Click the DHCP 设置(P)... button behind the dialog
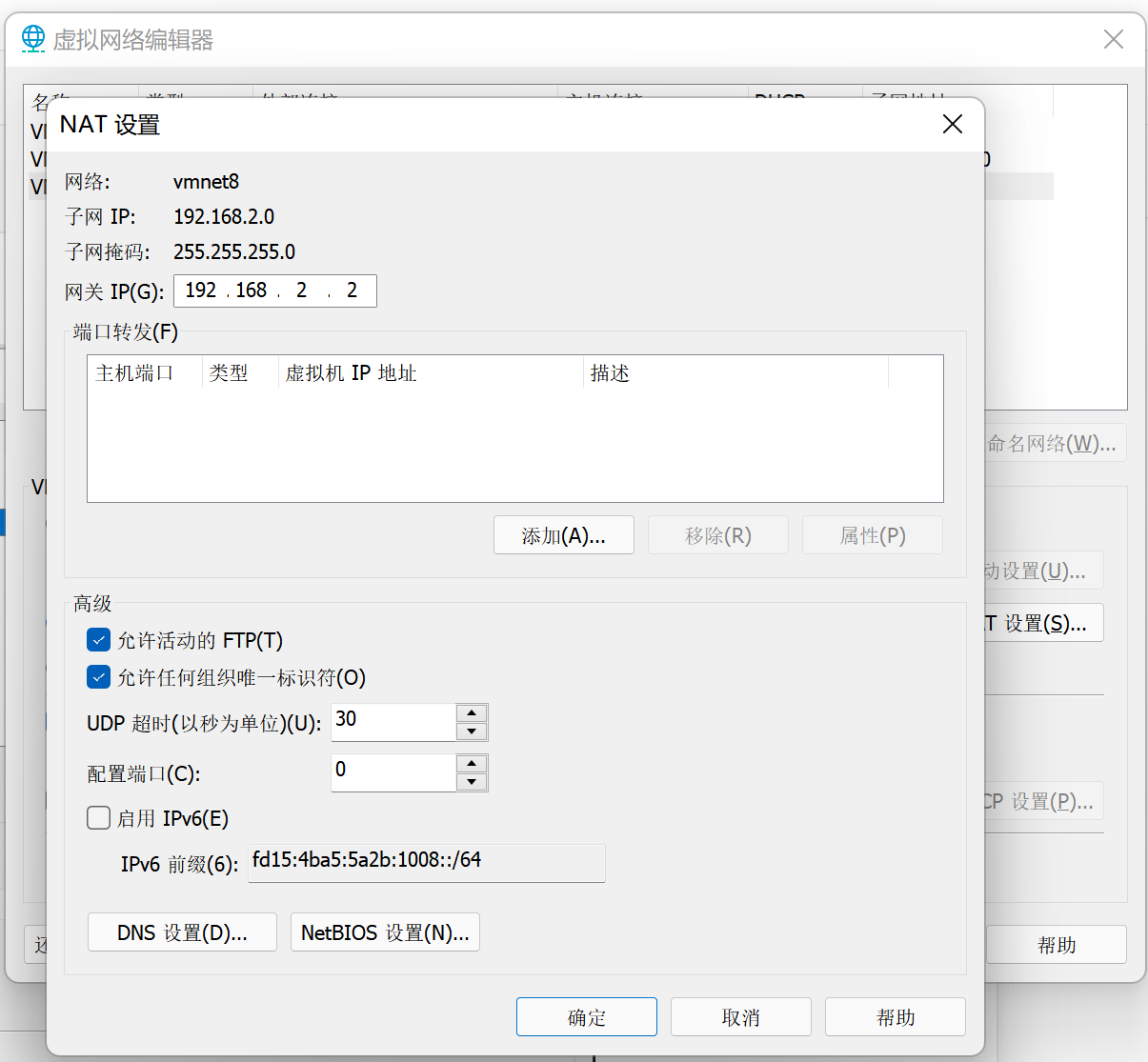1148x1062 pixels. click(x=1044, y=801)
